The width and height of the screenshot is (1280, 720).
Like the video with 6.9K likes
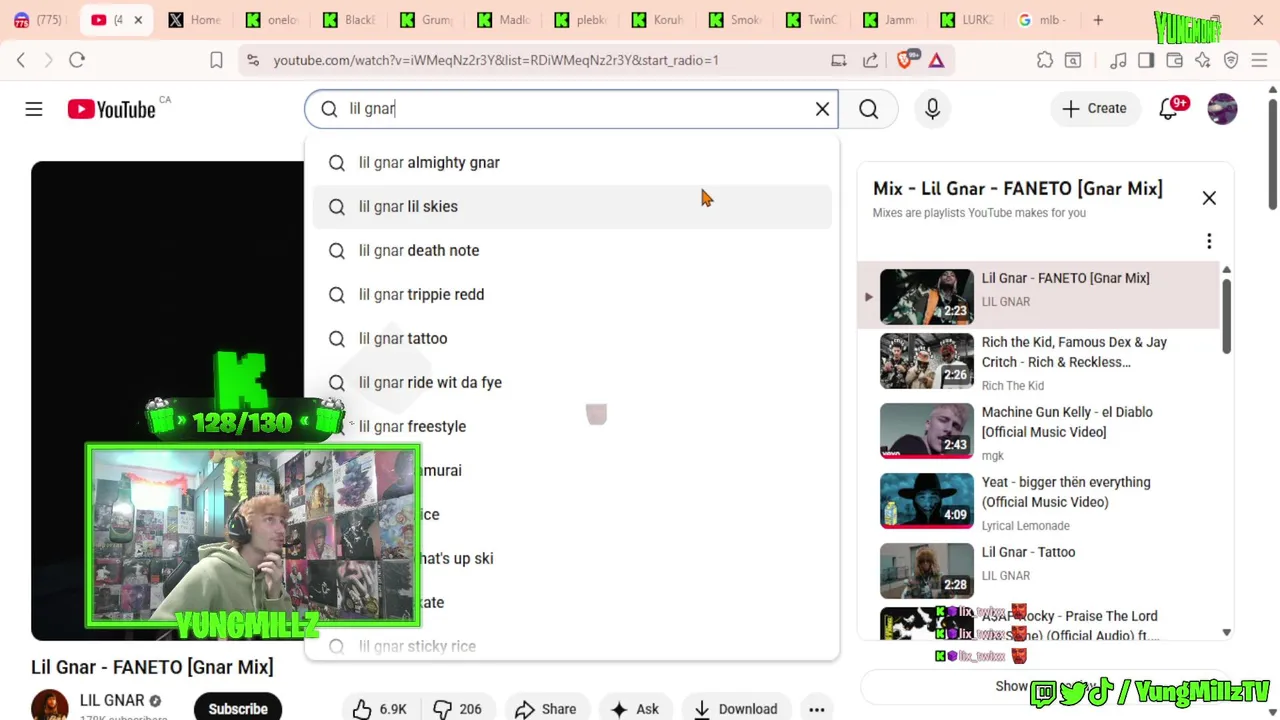pos(380,709)
